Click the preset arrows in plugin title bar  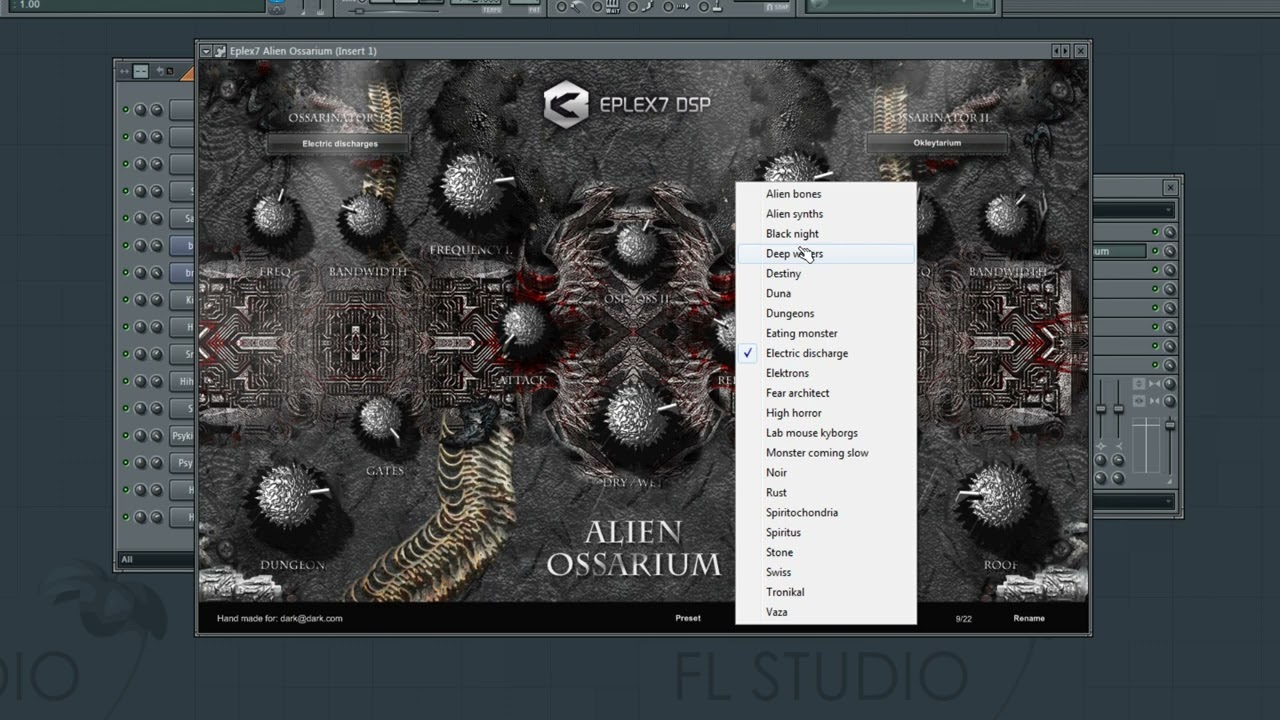coord(1061,51)
